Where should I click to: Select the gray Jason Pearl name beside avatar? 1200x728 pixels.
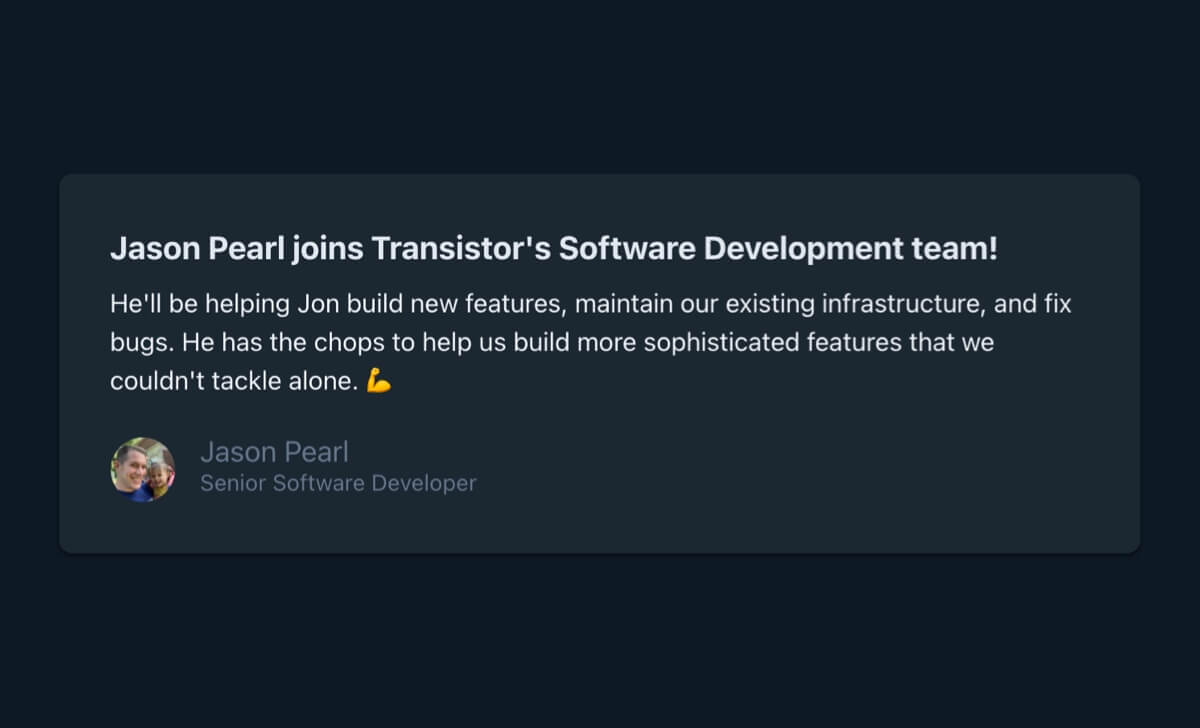pyautogui.click(x=274, y=452)
